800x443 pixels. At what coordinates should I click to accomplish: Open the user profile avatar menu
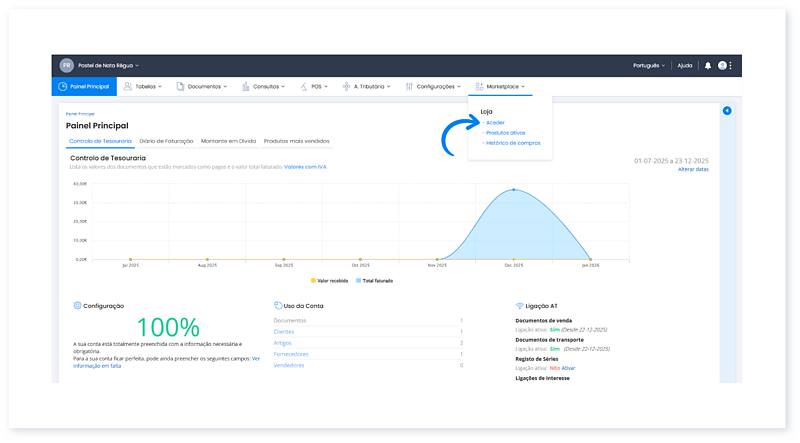722,65
